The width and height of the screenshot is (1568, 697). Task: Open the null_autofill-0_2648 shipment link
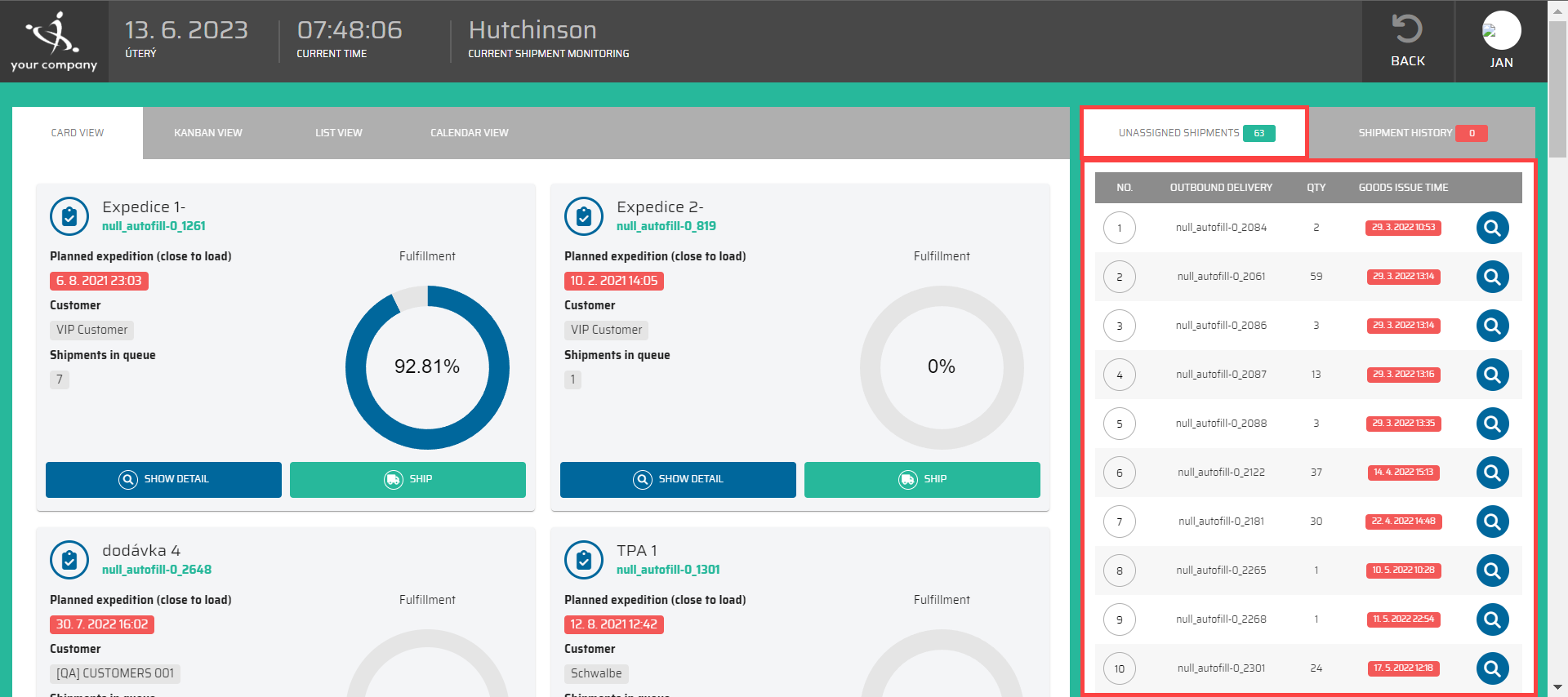coord(156,570)
